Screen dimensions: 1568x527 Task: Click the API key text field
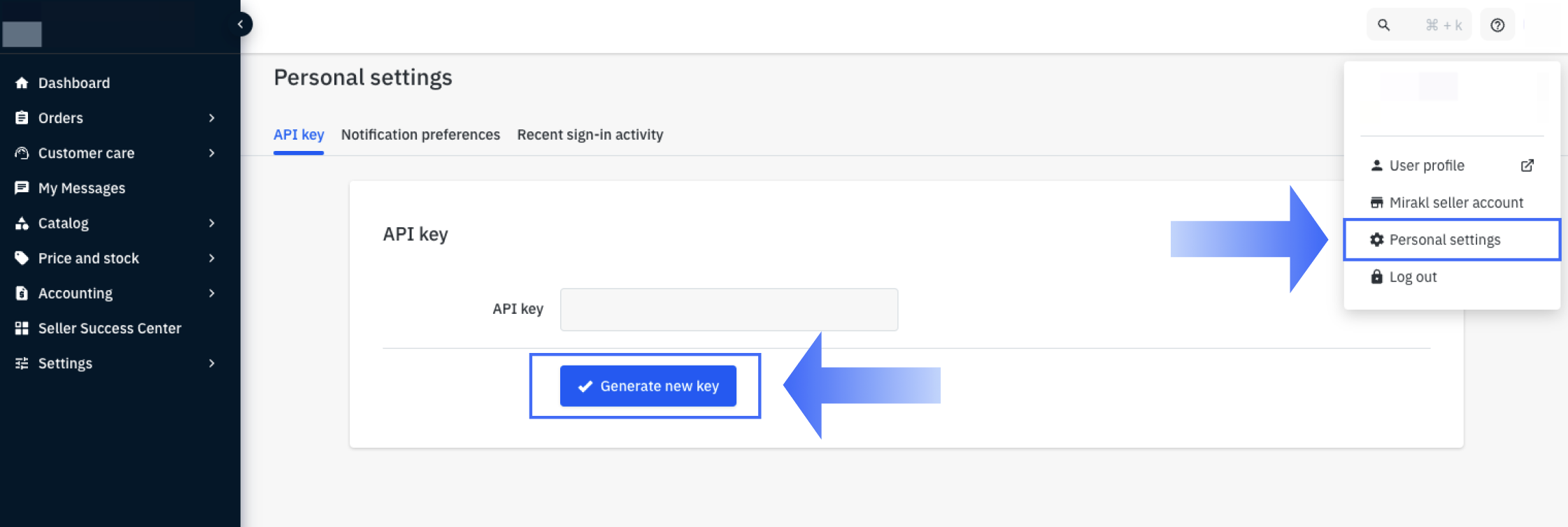point(729,310)
